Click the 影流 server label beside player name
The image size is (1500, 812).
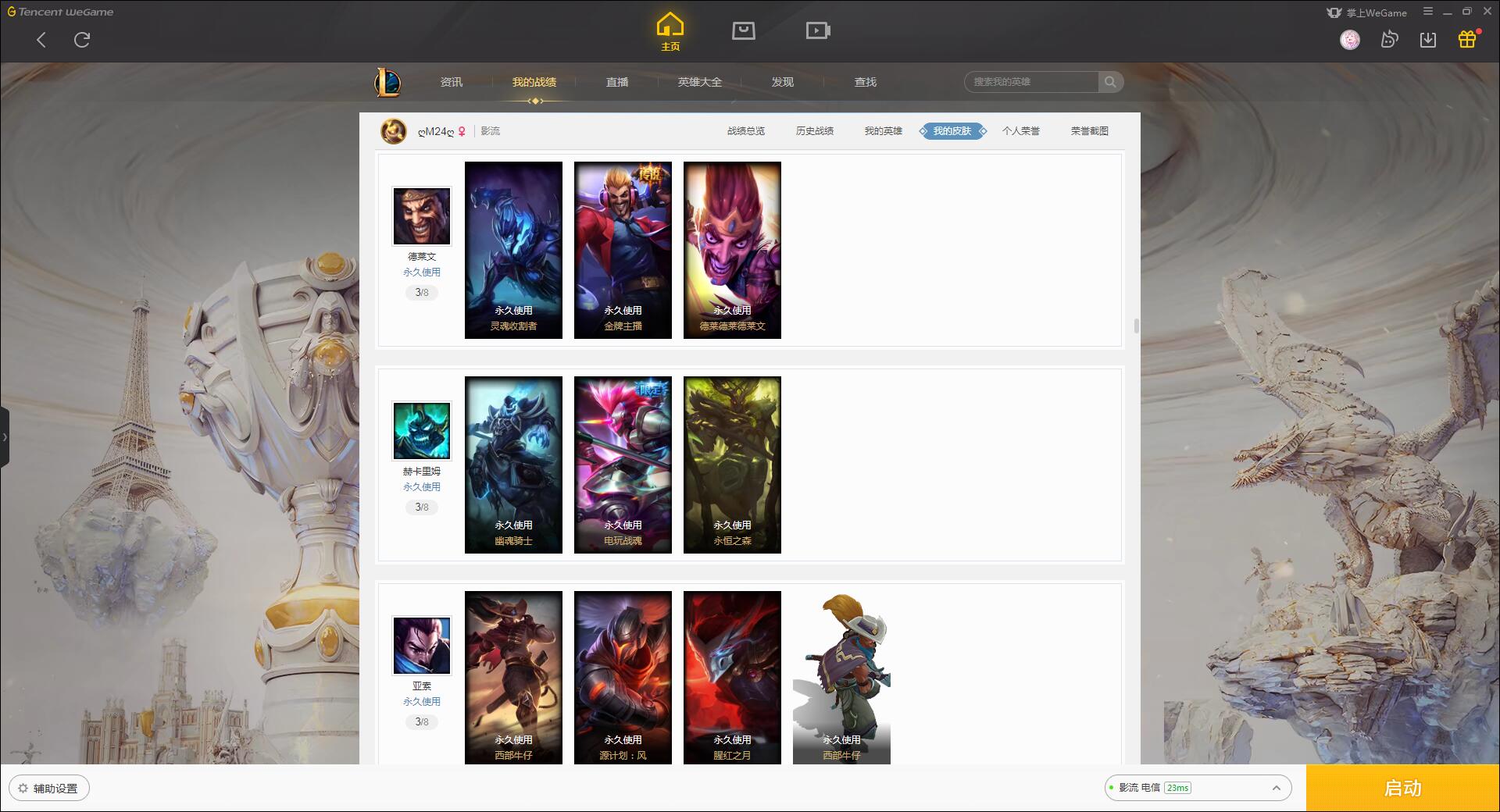click(x=491, y=131)
